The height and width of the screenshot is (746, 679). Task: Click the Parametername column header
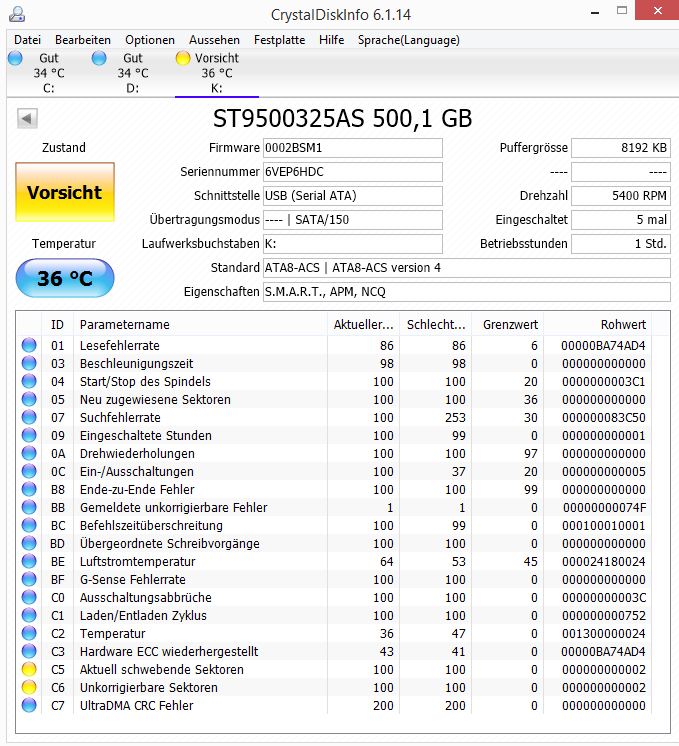[200, 324]
